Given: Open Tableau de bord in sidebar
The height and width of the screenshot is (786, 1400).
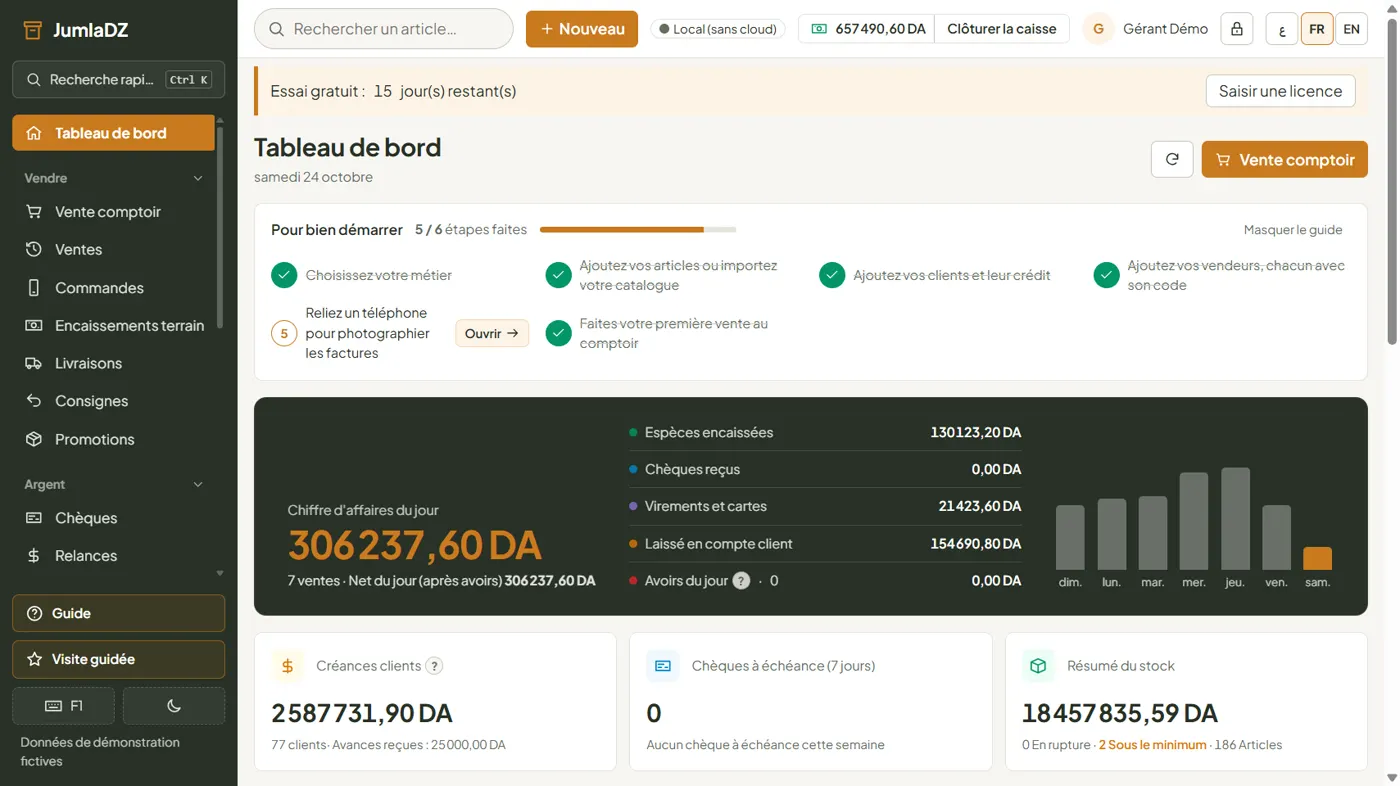Looking at the screenshot, I should tap(113, 133).
